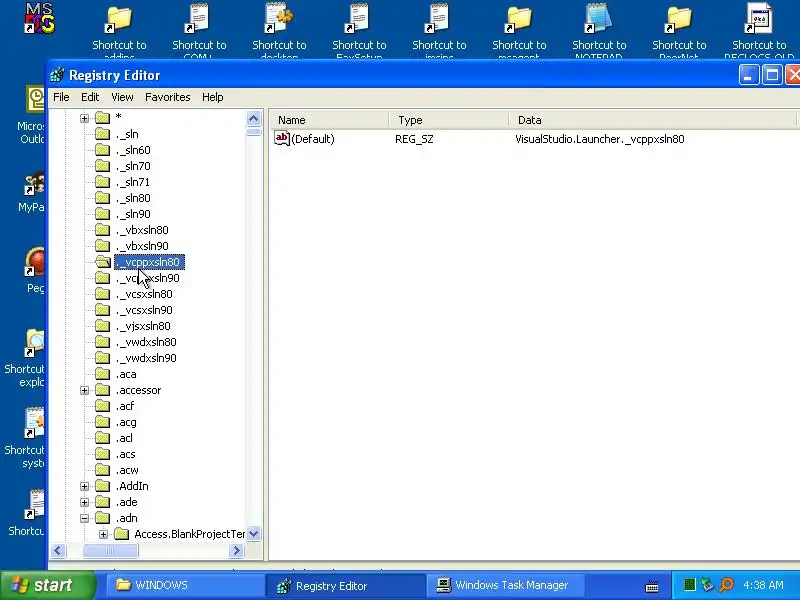The height and width of the screenshot is (600, 800).
Task: Select the ._sln71 folder icon
Action: [103, 182]
